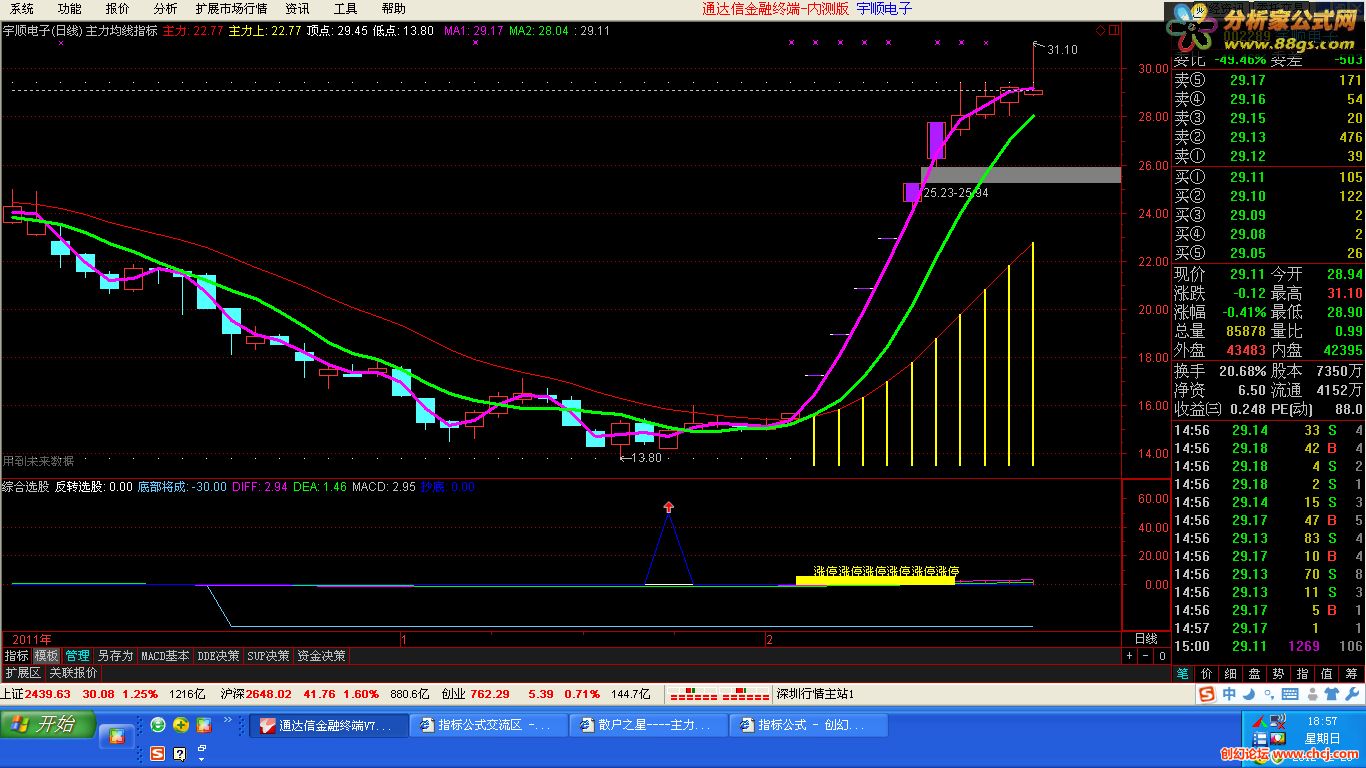1366x768 pixels.
Task: Open the 分析 menu
Action: (165, 8)
